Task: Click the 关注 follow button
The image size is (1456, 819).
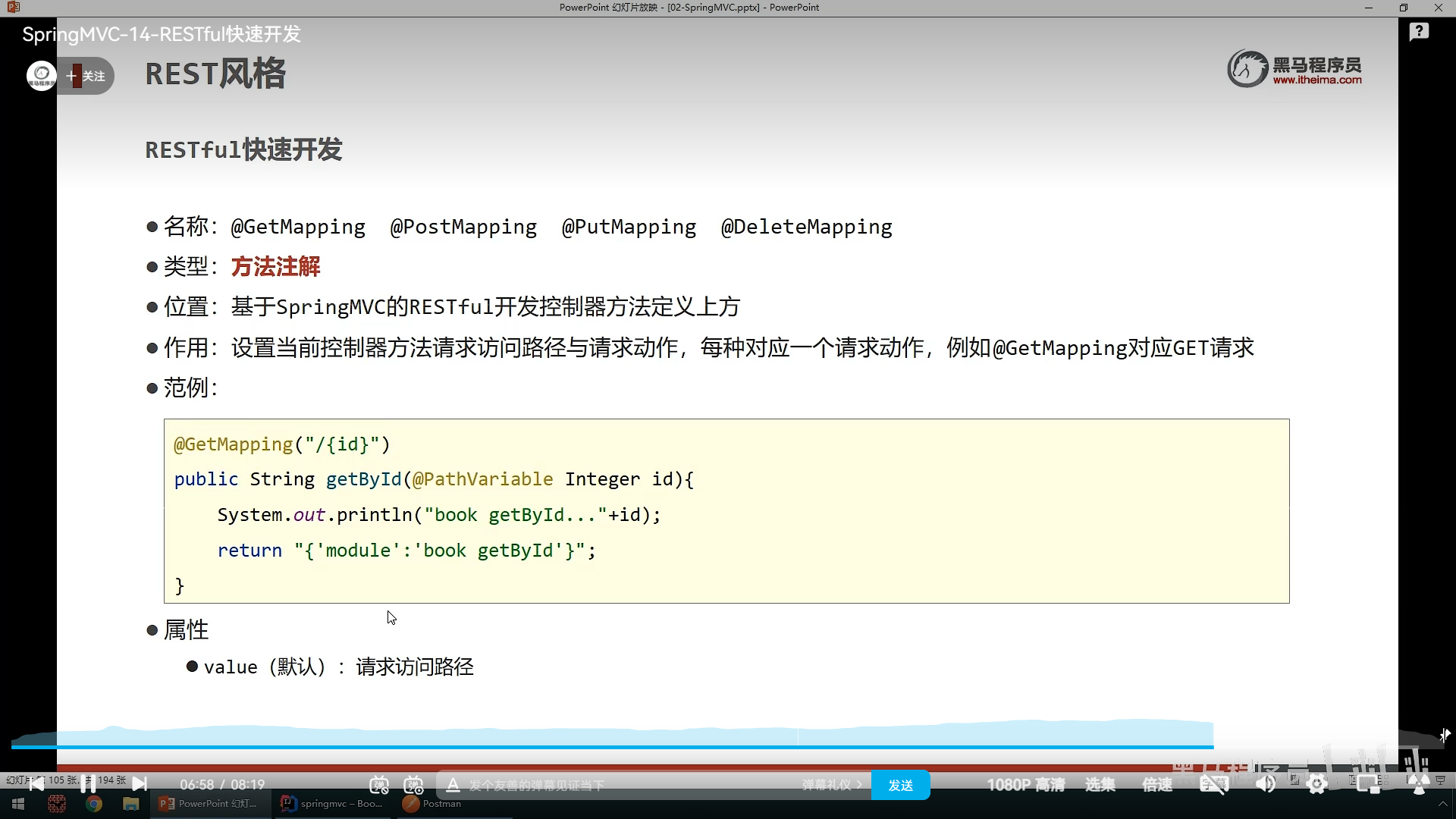Action: click(86, 76)
